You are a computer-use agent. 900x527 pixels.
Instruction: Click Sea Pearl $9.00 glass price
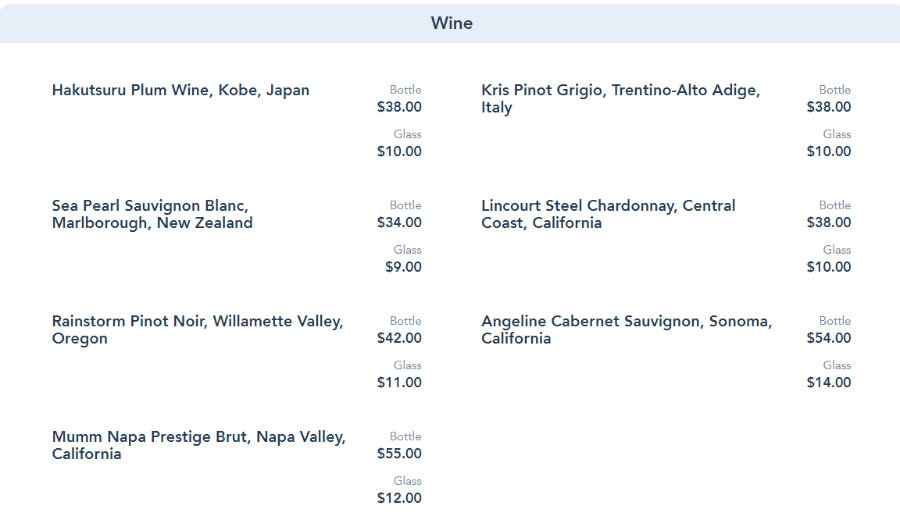tap(403, 267)
